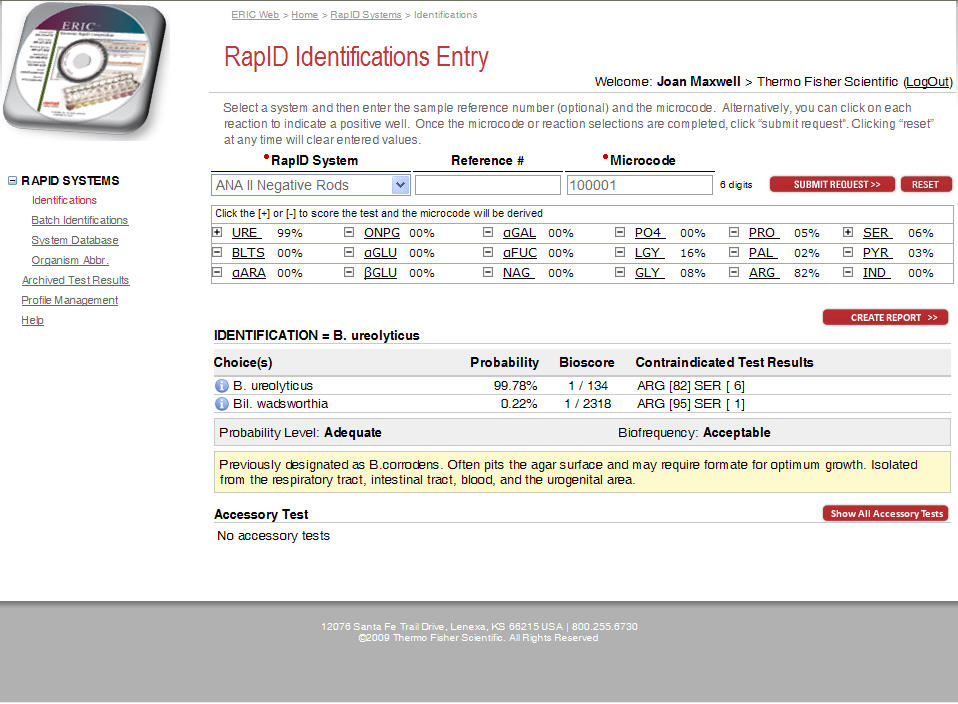The width and height of the screenshot is (958, 704).
Task: Open Identifications in the sidebar
Action: click(x=64, y=200)
